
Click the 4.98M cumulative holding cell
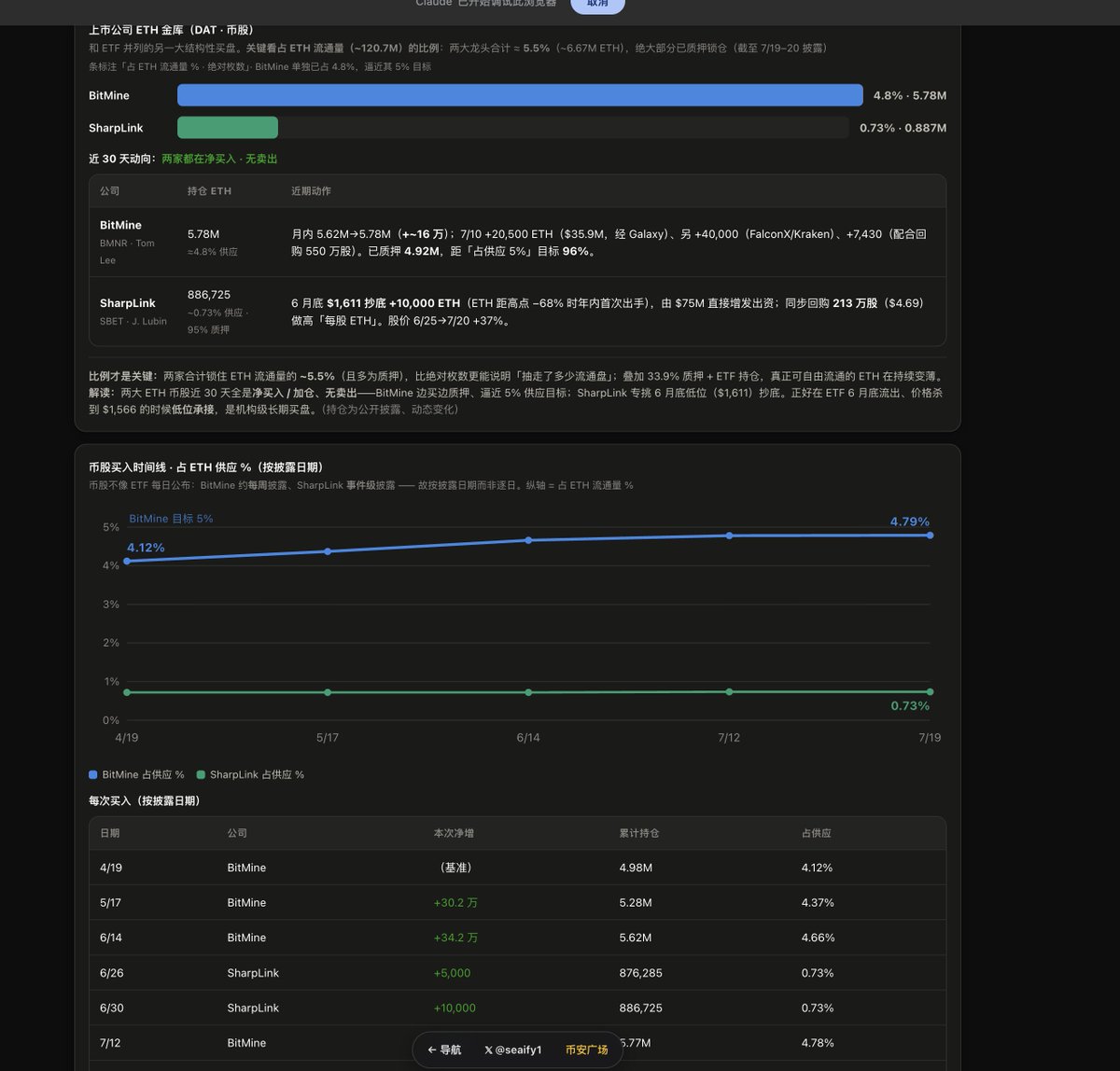[636, 868]
